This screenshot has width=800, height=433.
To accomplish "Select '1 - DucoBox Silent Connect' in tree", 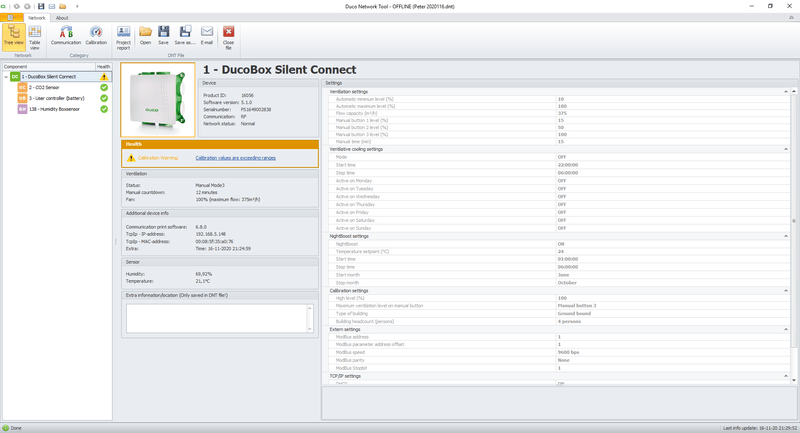I will (48, 77).
